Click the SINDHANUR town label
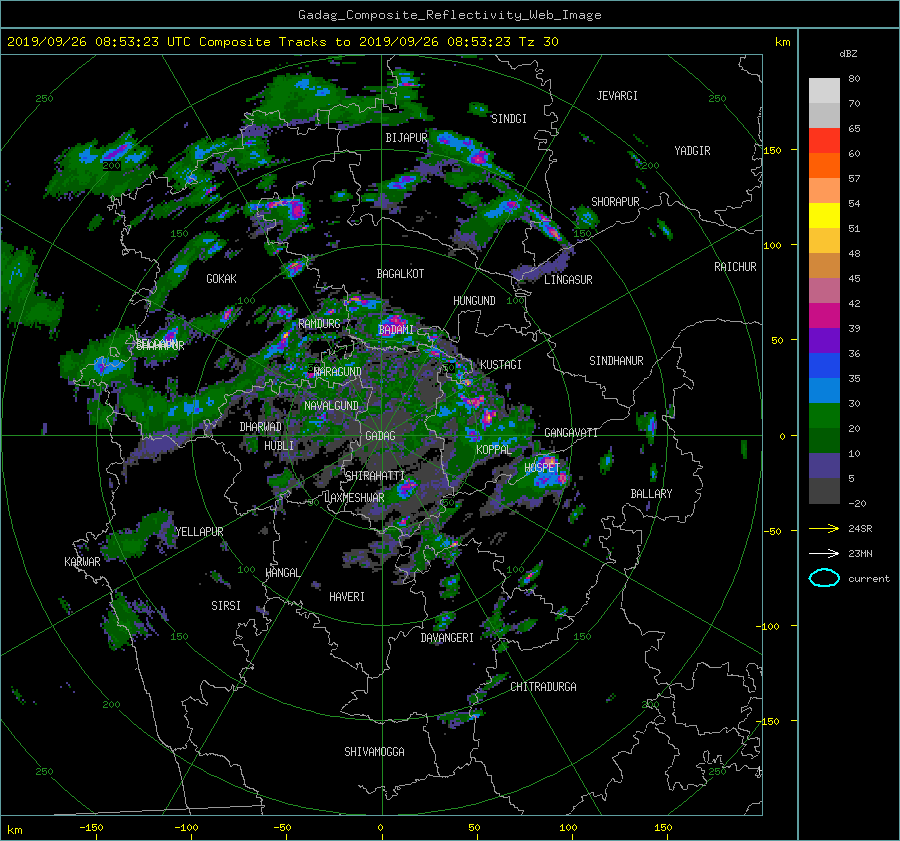This screenshot has width=900, height=841. point(616,361)
